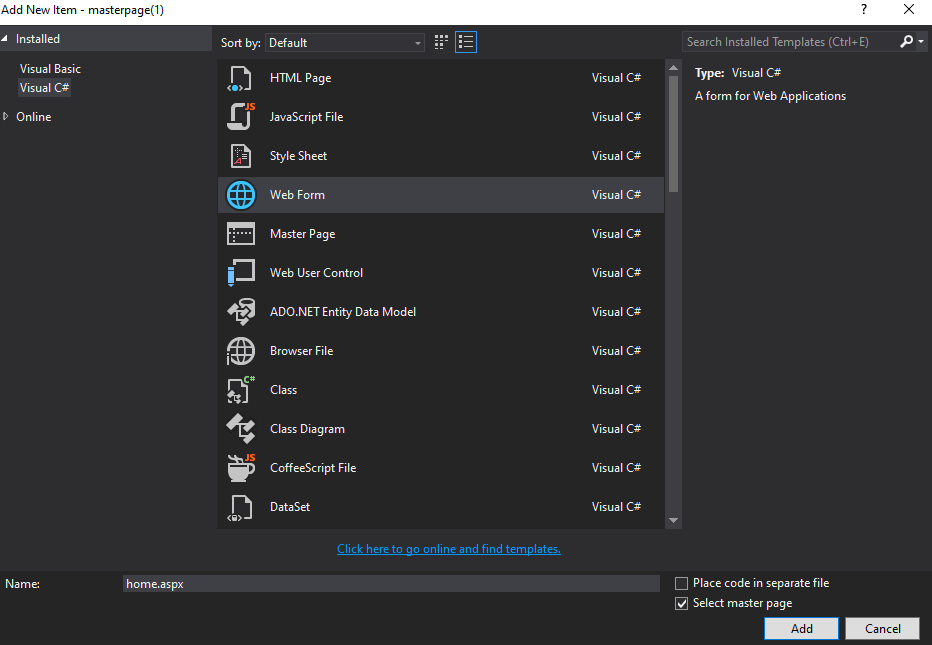Focus the Search Installed Templates box
Viewport: 932px width, 645px height.
(x=791, y=42)
